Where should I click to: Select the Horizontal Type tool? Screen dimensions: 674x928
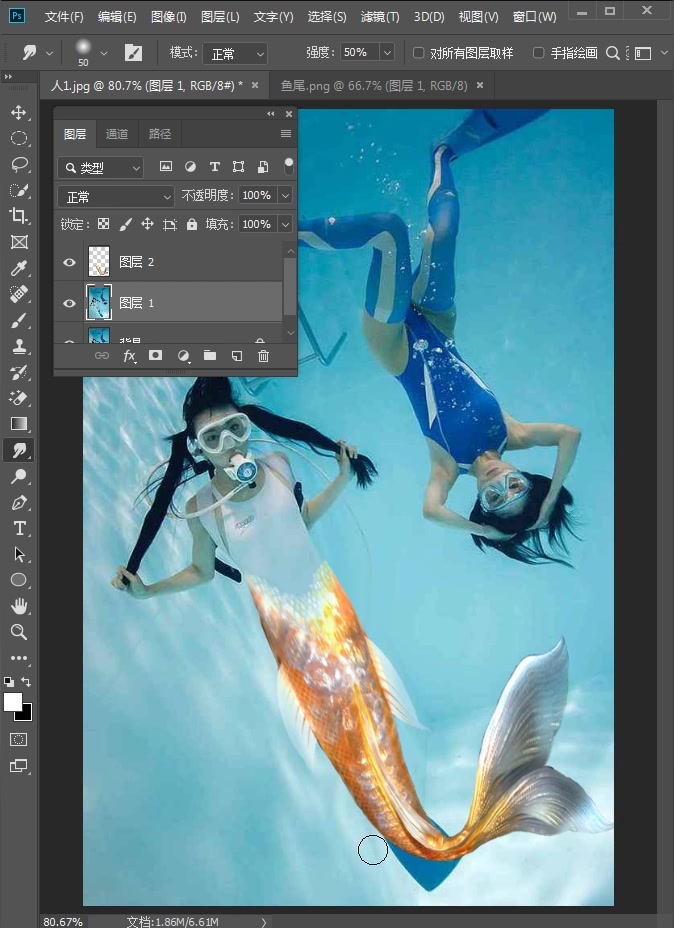(18, 528)
